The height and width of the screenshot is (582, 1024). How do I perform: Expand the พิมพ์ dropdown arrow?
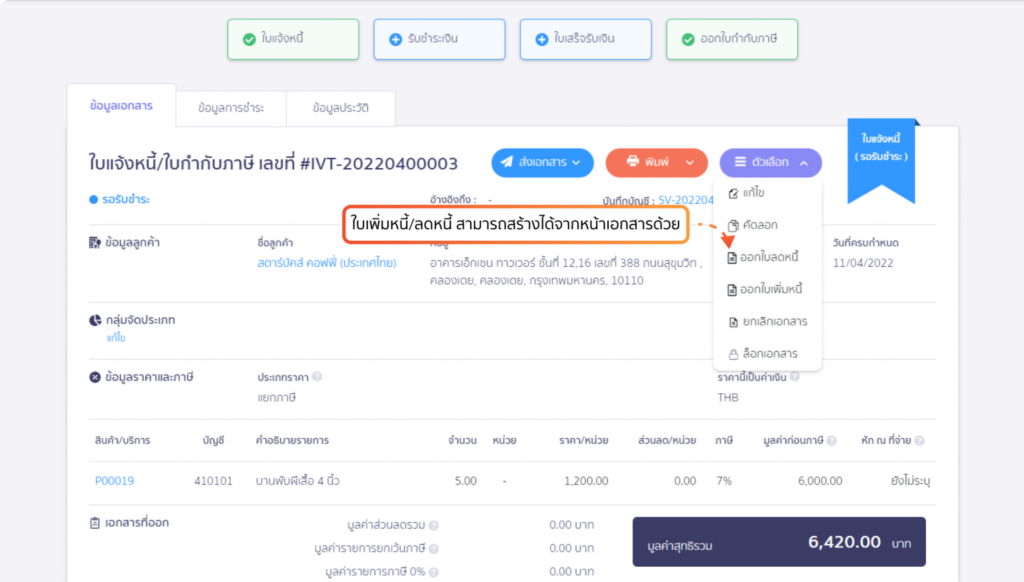pyautogui.click(x=690, y=163)
